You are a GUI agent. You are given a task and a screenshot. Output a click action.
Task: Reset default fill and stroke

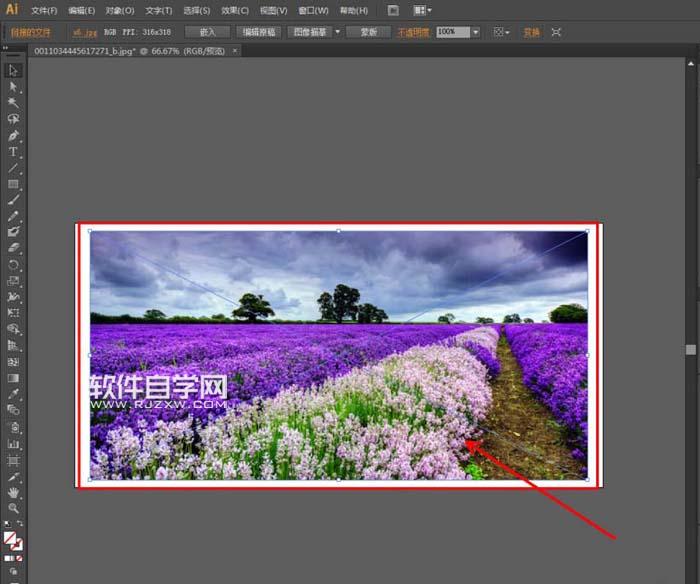click(7, 523)
